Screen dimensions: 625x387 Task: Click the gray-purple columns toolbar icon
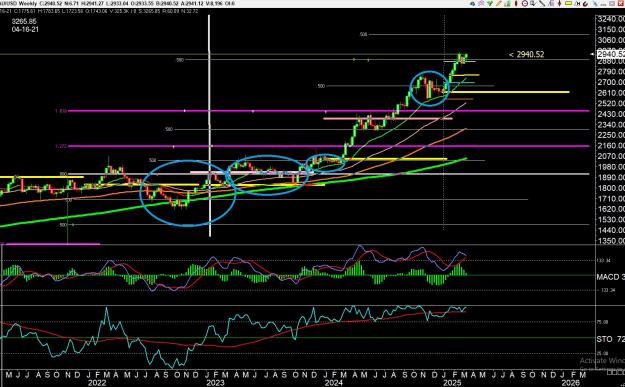click(551, 4)
